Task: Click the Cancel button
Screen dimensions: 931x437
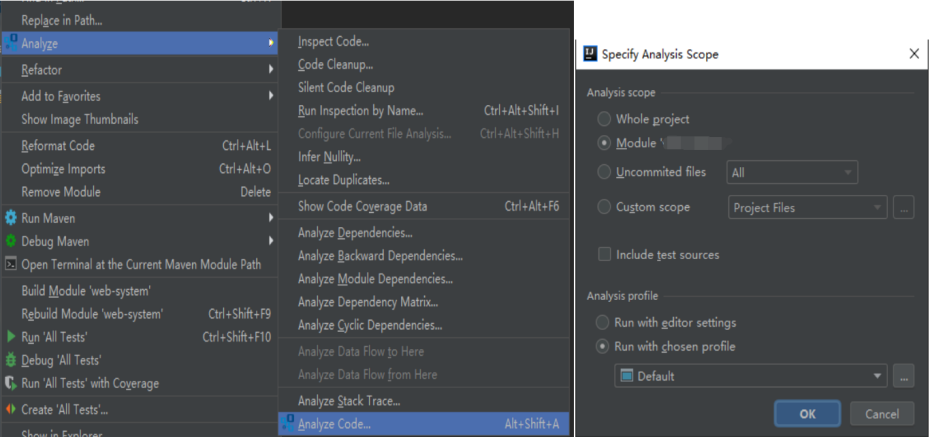Action: (881, 414)
